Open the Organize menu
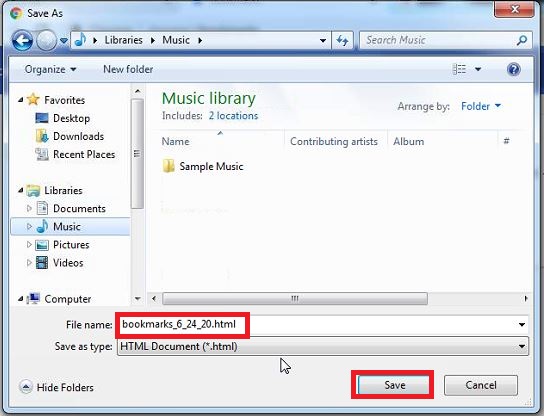The width and height of the screenshot is (544, 416). point(50,69)
